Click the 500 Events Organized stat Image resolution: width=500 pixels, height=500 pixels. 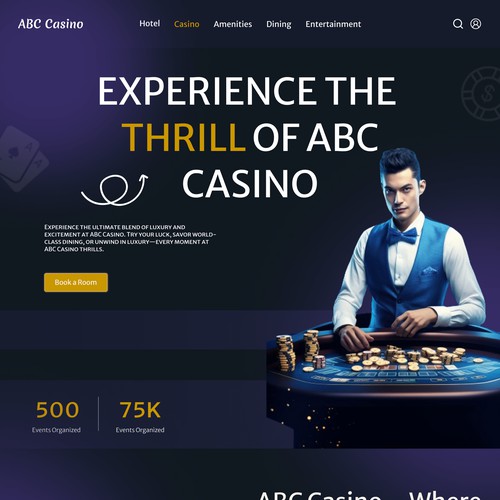(57, 416)
